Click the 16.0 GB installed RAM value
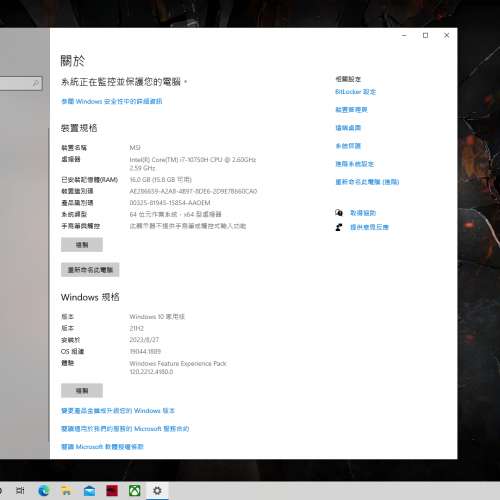This screenshot has width=500, height=500. click(x=160, y=180)
